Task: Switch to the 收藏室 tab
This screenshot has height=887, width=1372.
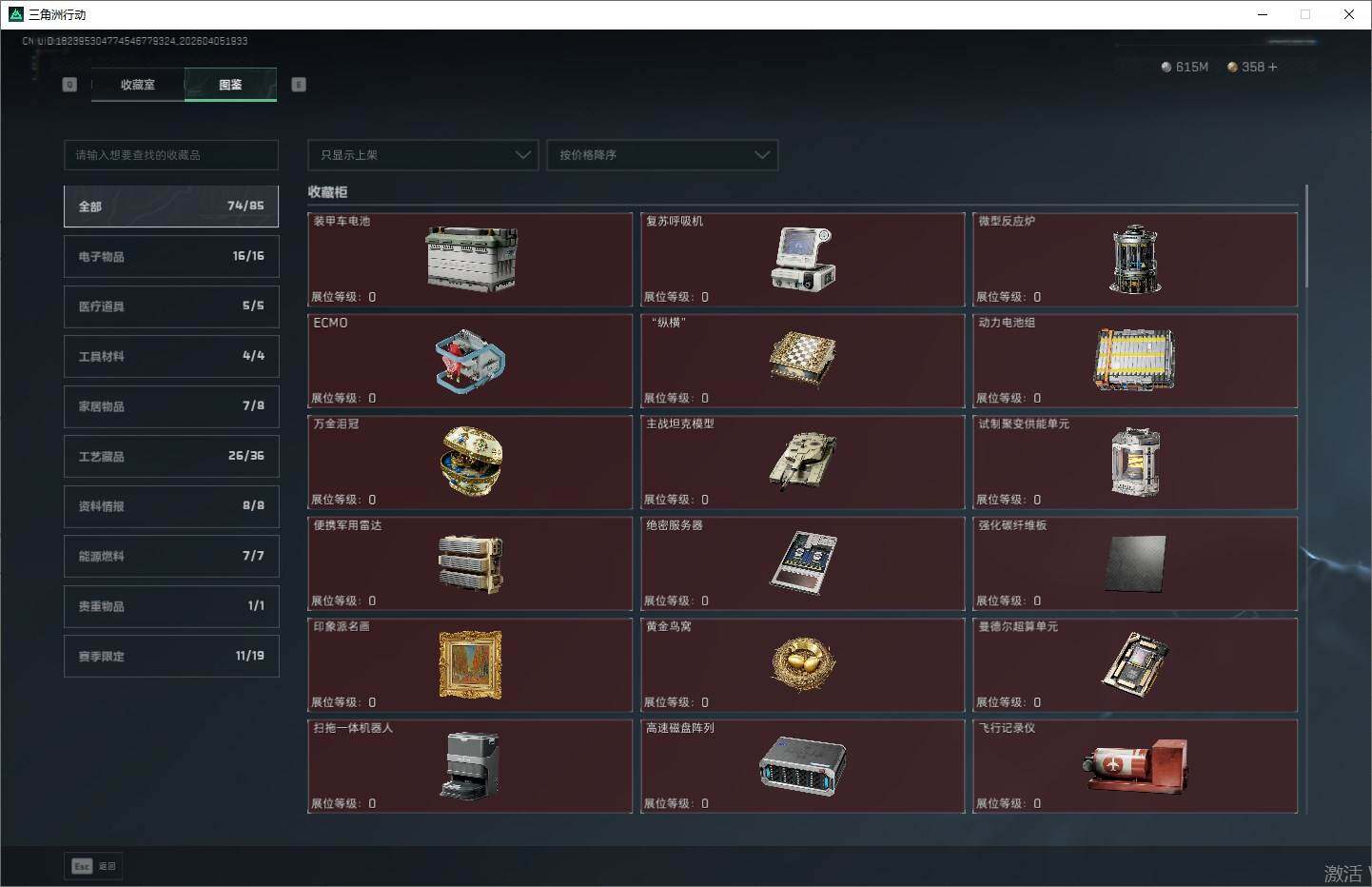Action: [138, 85]
